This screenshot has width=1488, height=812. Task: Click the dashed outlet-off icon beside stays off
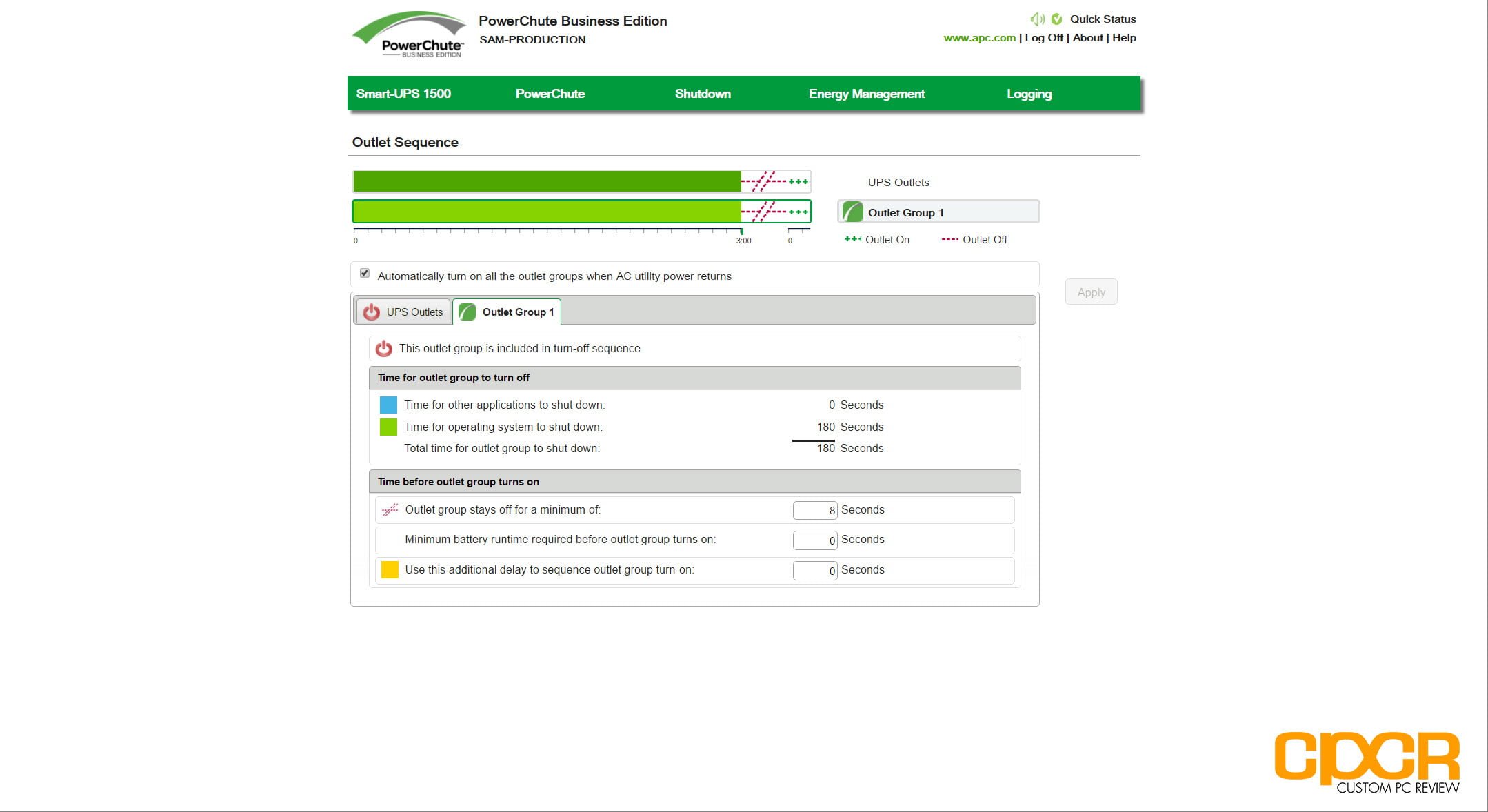pyautogui.click(x=390, y=510)
